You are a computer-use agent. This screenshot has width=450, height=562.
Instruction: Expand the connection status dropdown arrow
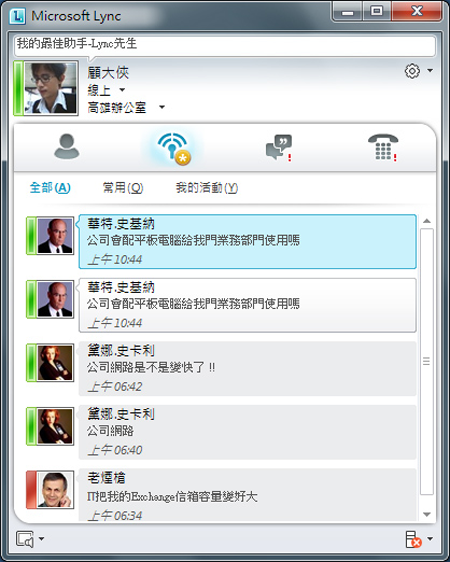430,538
